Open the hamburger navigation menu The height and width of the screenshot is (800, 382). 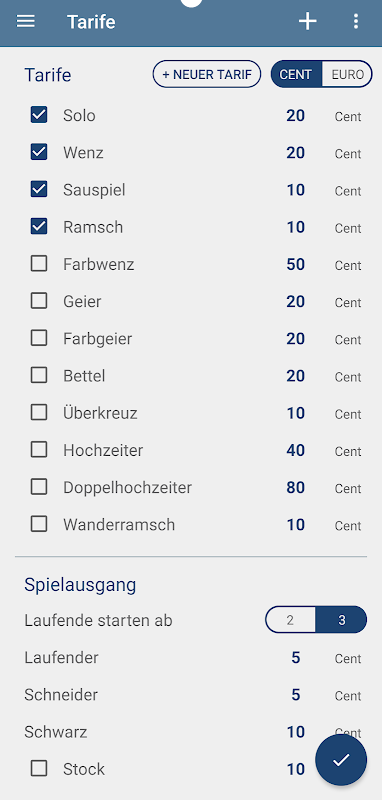[x=26, y=21]
